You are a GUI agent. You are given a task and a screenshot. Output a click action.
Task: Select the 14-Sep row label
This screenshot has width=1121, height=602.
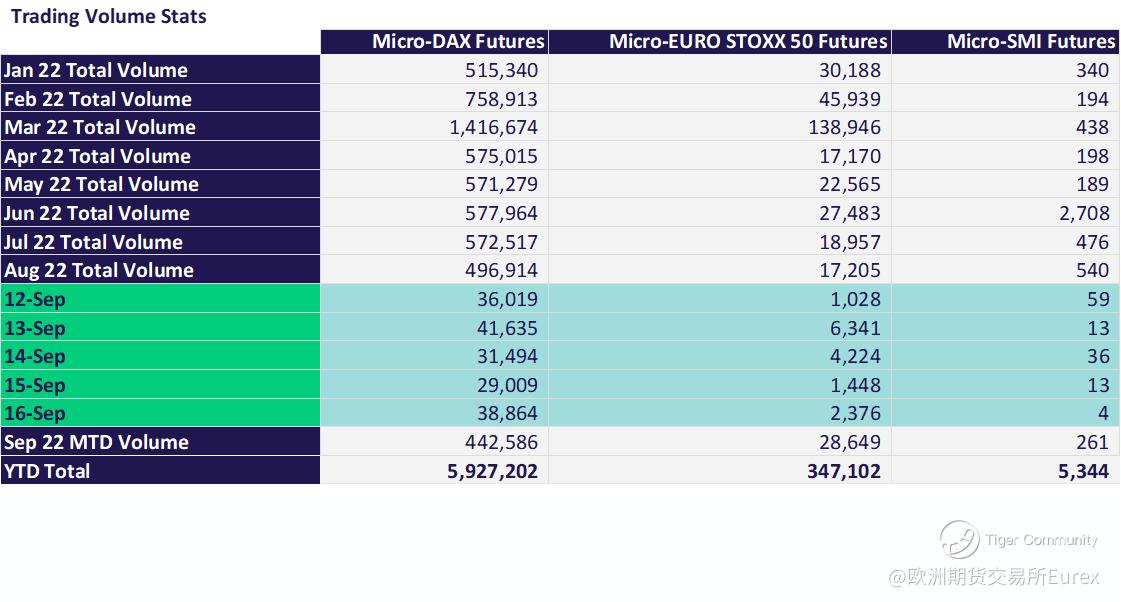(35, 356)
